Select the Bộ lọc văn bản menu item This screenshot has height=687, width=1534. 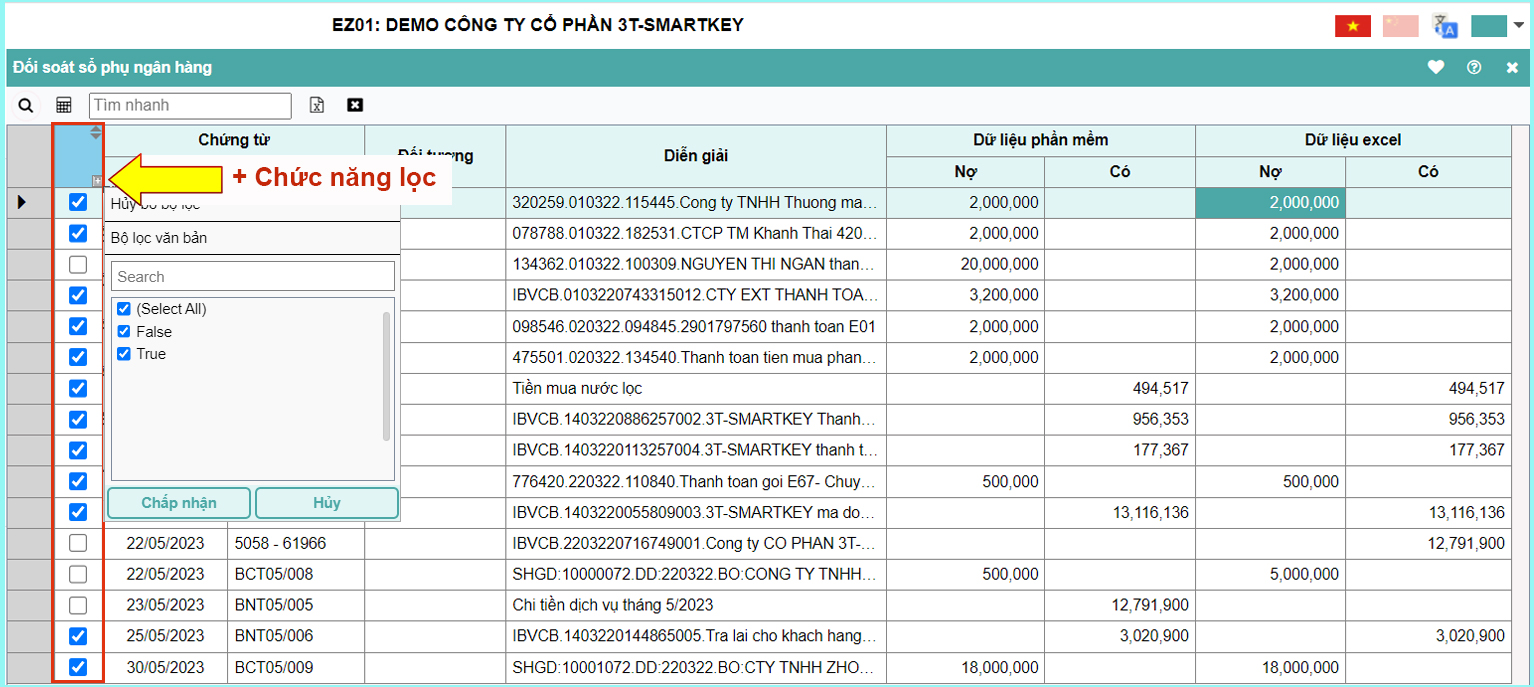click(159, 238)
